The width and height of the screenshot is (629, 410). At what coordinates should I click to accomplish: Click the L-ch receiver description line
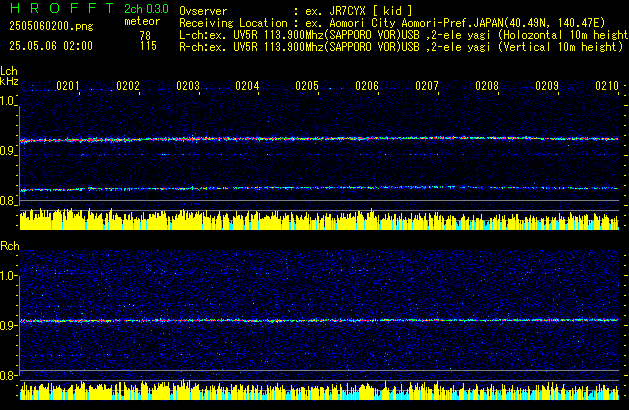404,35
